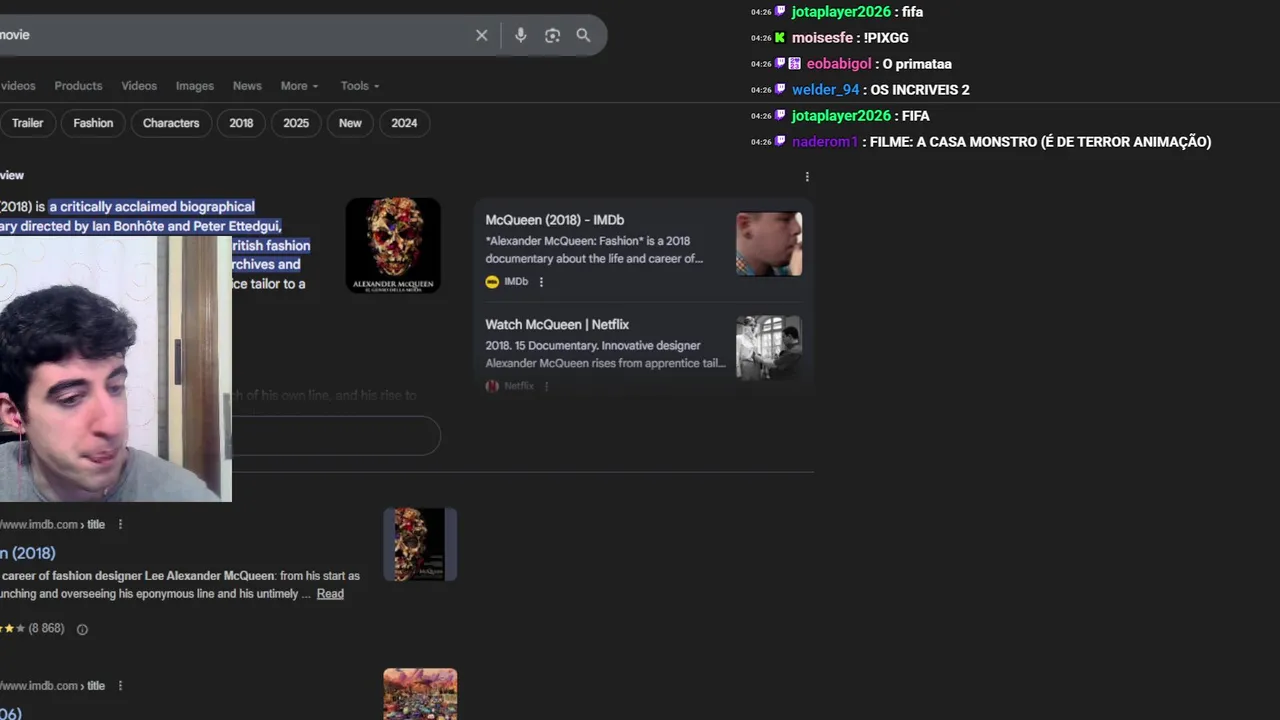Switch to the Videos tab
The width and height of the screenshot is (1280, 720).
(139, 86)
